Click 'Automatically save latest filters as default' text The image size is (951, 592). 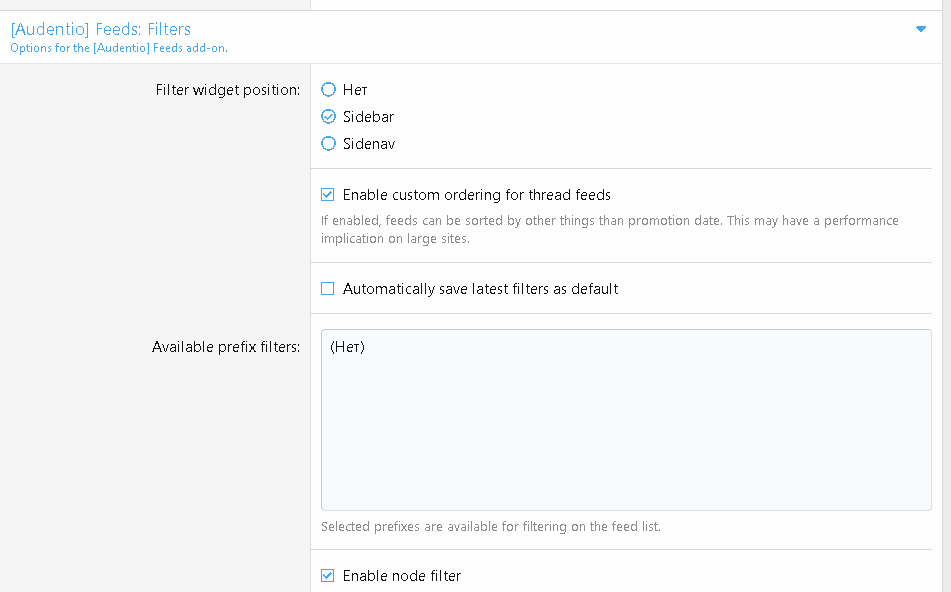pos(480,289)
